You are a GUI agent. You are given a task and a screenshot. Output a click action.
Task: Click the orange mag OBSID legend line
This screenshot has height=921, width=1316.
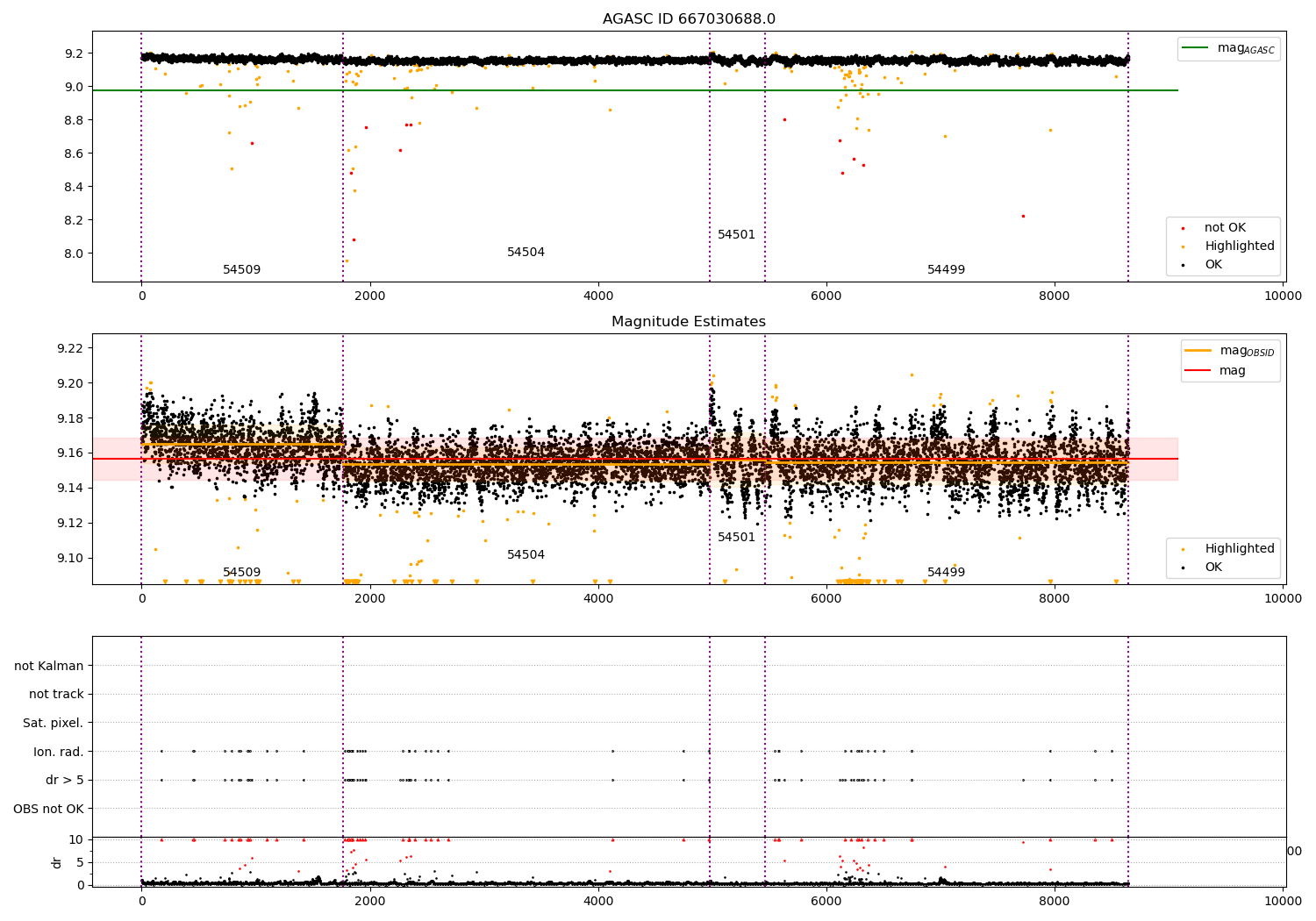tap(1198, 350)
